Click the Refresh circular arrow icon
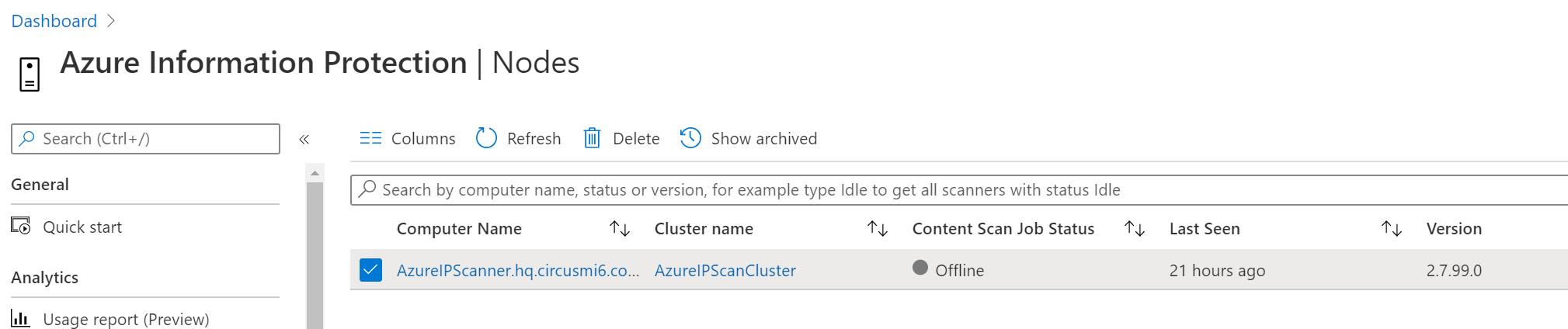 (486, 138)
